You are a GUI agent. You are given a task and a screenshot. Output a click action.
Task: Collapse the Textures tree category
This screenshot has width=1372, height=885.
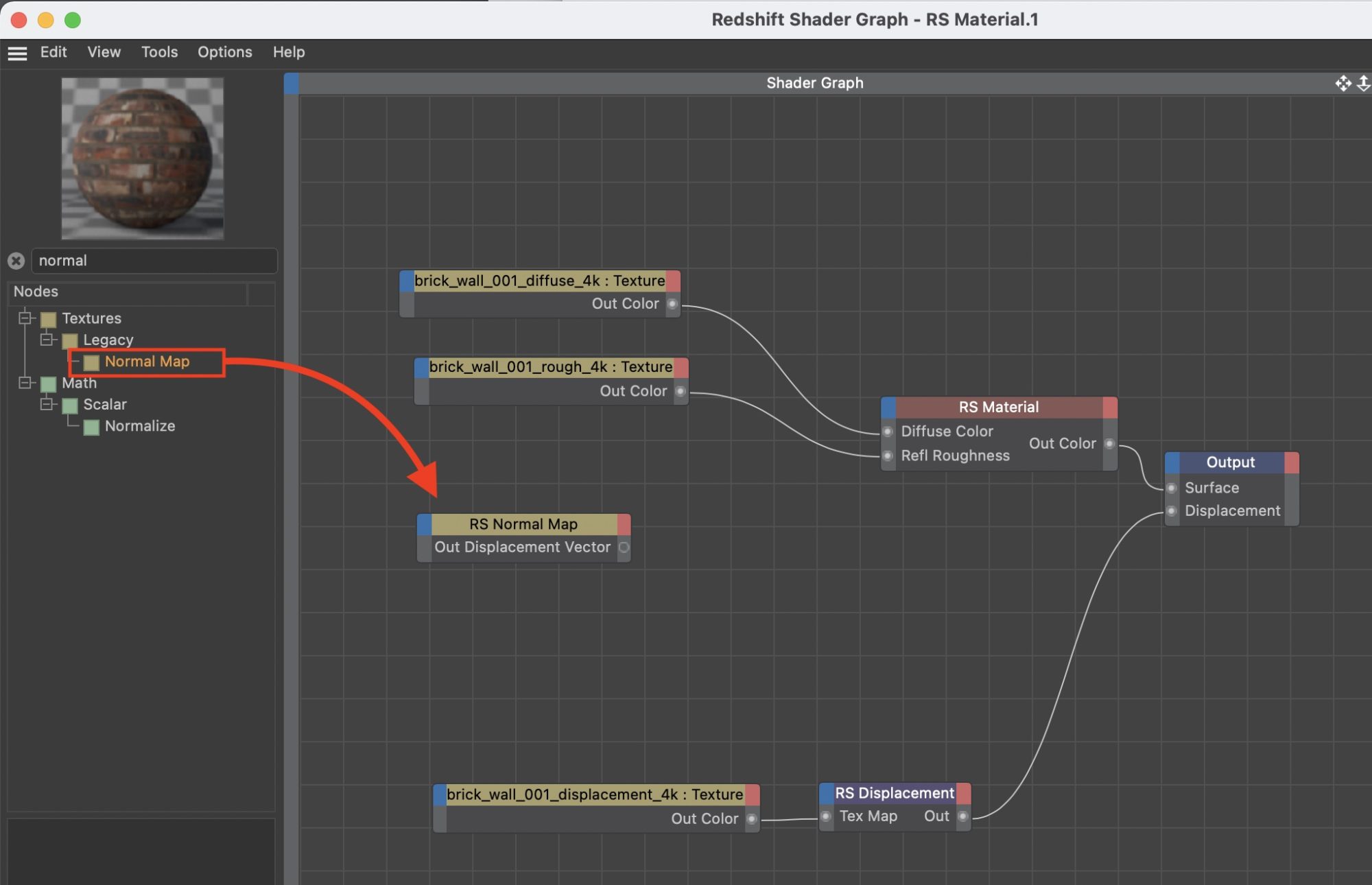25,318
